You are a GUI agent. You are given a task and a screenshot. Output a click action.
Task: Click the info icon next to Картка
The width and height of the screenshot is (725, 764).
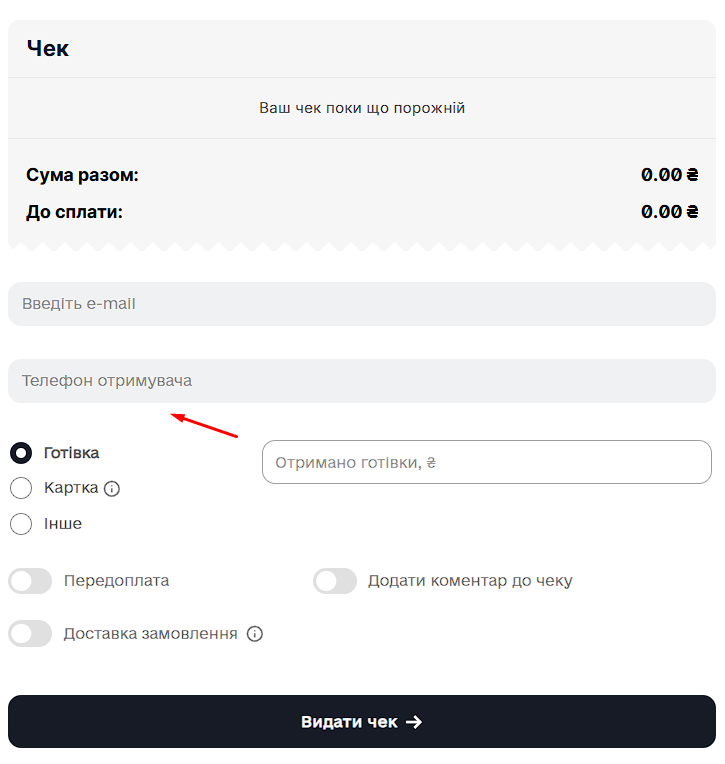112,489
